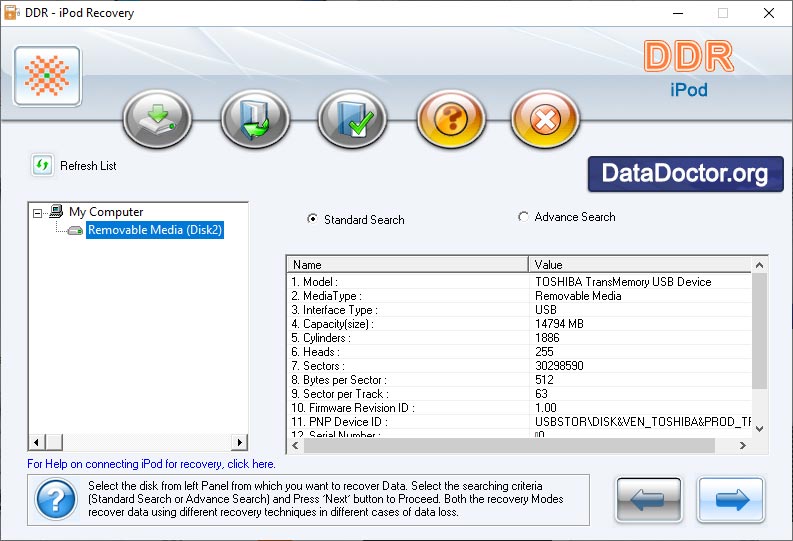Screen dimensions: 793x541
Task: Click the tree panel horizontal scroll thumb
Action: [x=54, y=442]
